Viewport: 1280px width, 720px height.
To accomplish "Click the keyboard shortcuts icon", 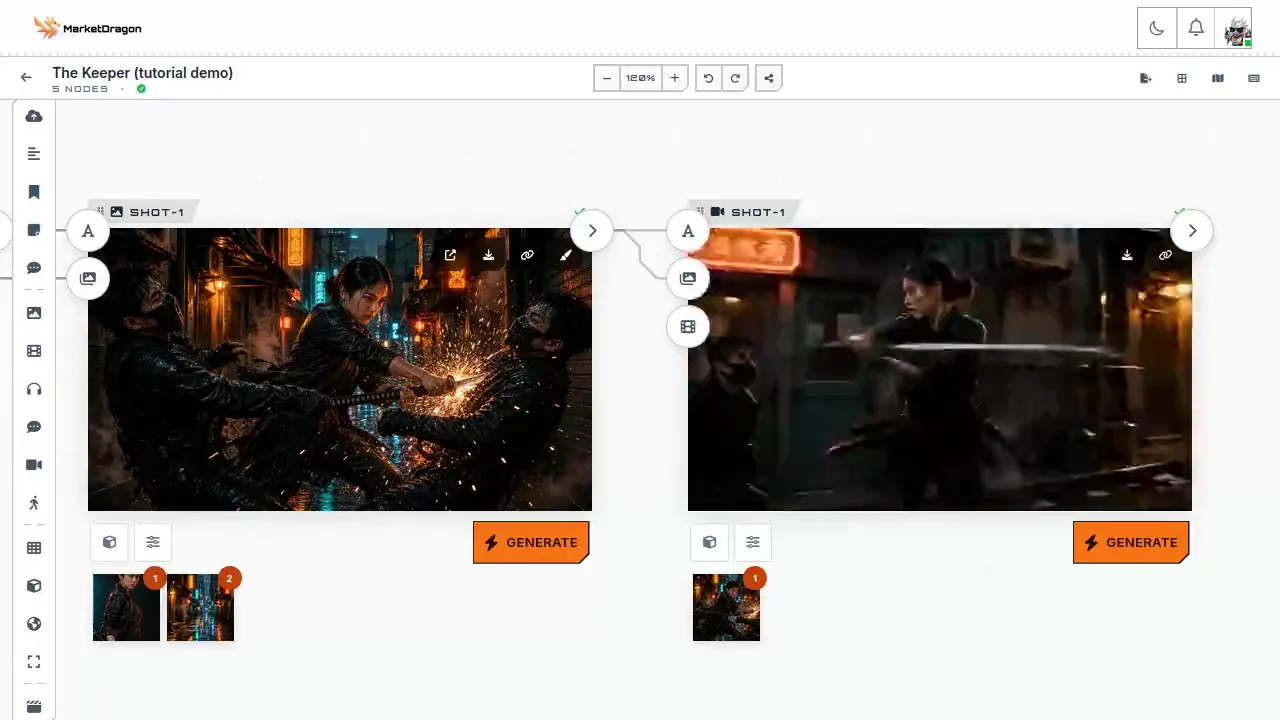I will click(1254, 78).
